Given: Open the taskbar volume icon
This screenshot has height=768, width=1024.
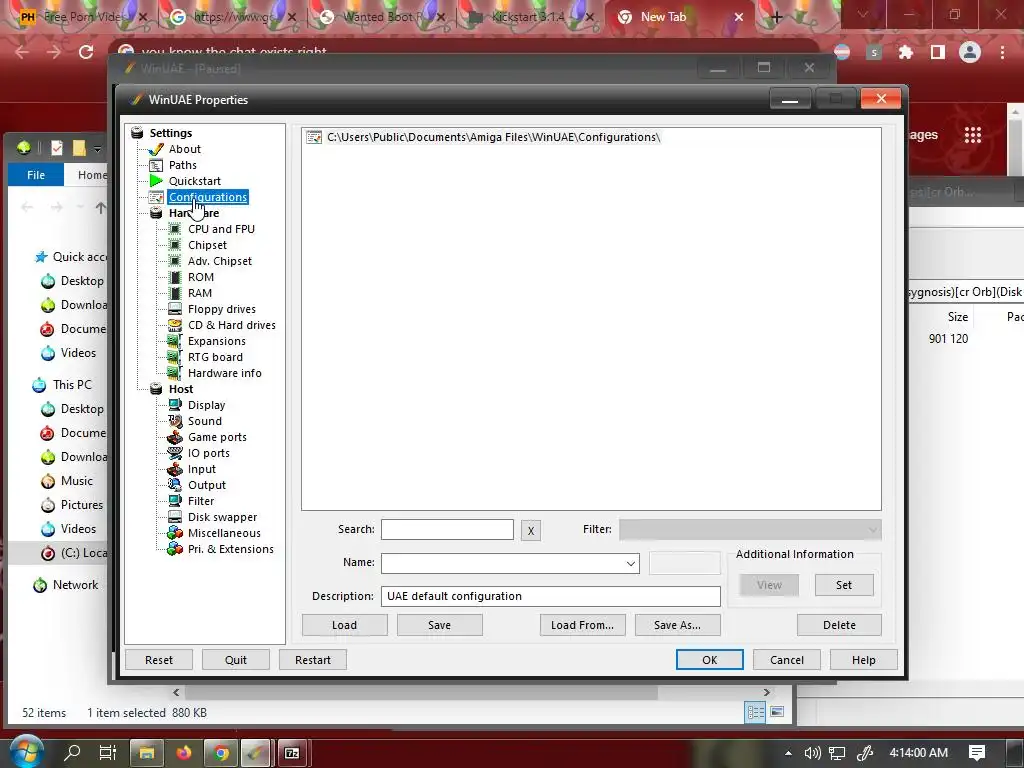Looking at the screenshot, I should (812, 753).
